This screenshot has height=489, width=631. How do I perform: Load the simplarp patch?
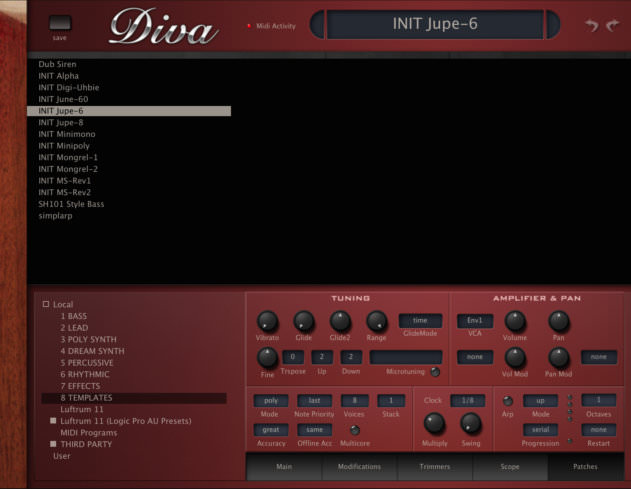coord(55,216)
